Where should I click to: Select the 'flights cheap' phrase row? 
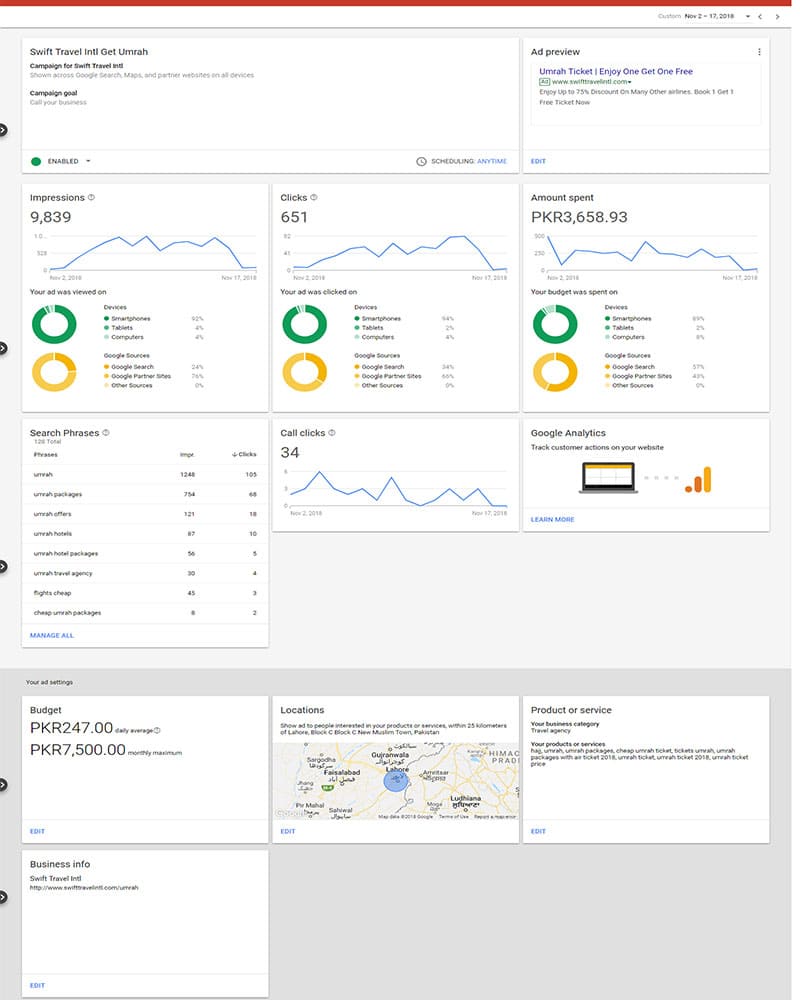click(145, 593)
